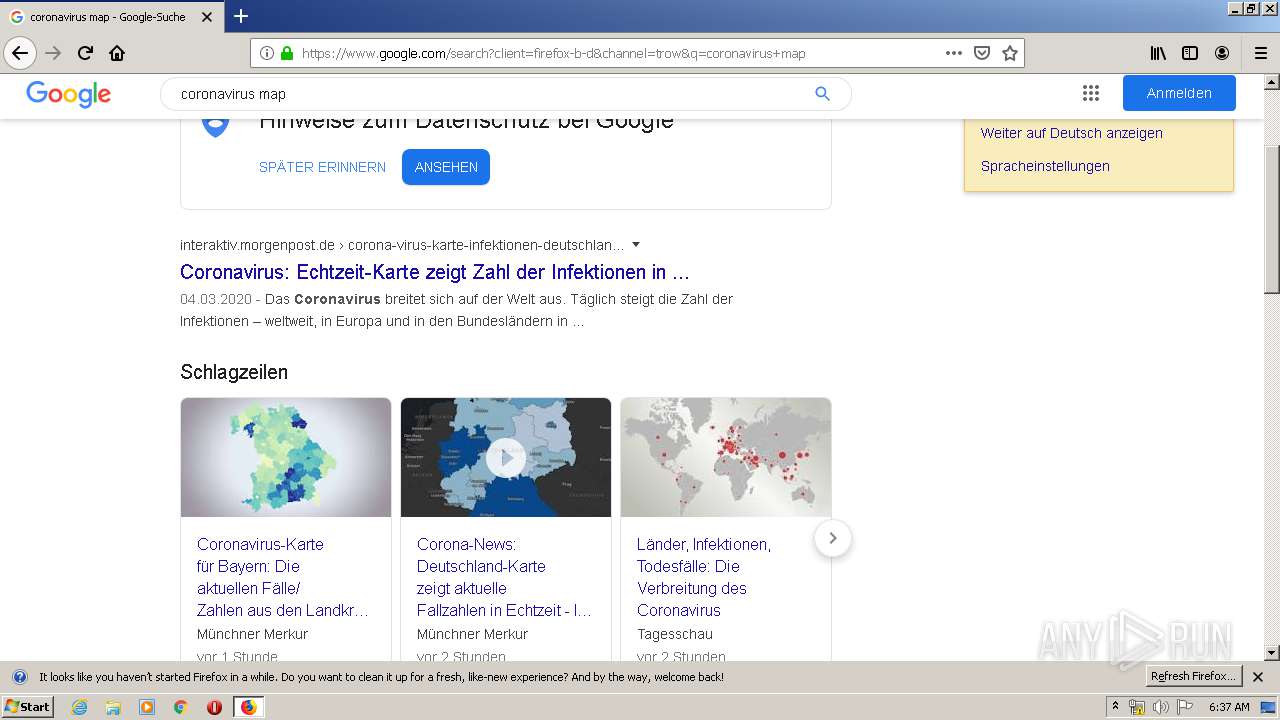Open the network status tray icon
This screenshot has width=1280, height=720.
click(x=1137, y=707)
